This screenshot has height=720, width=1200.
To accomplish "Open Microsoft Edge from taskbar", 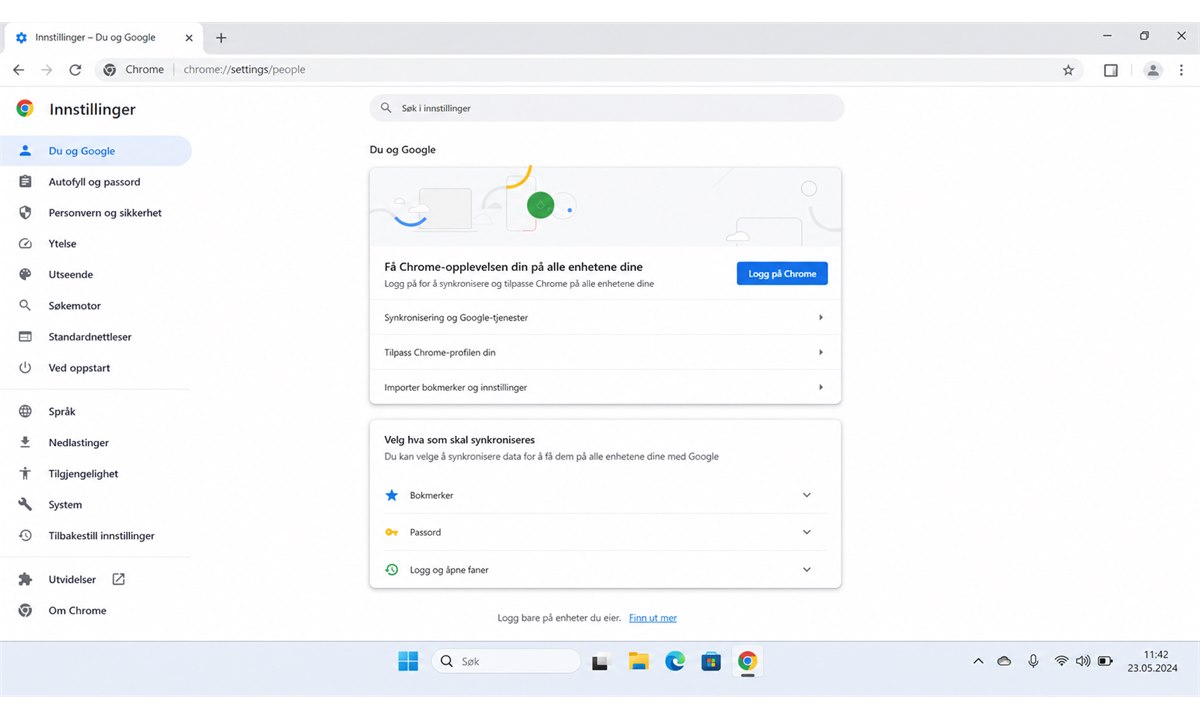I will [x=675, y=661].
